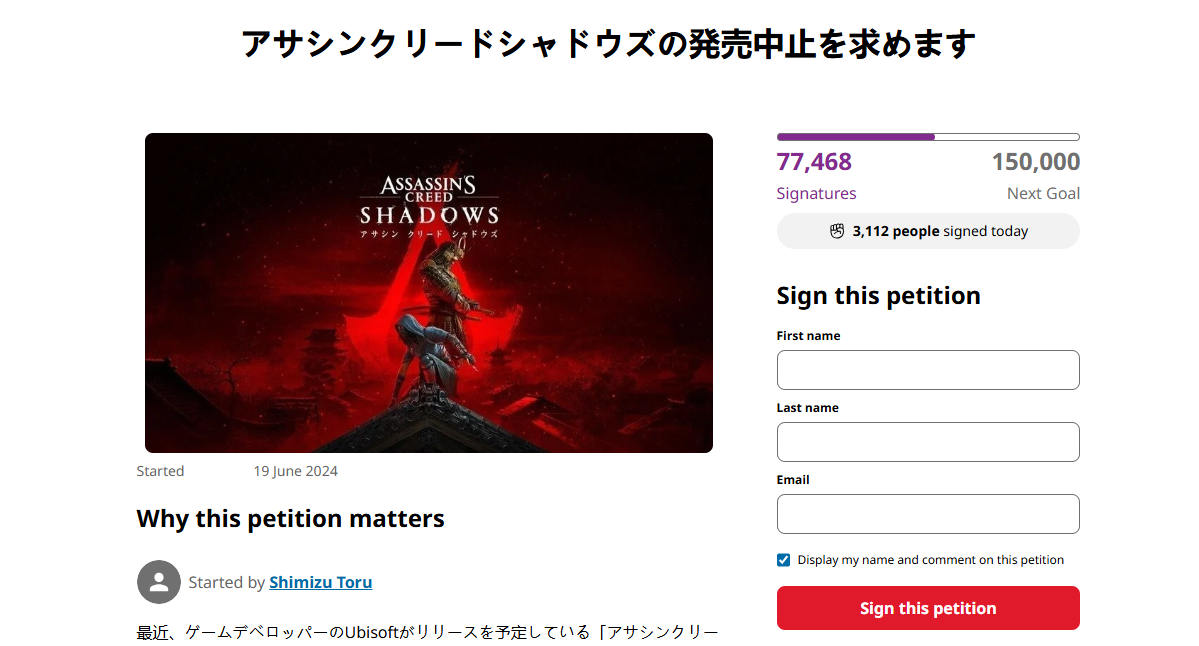Click the 77,468 signatures count

click(814, 162)
